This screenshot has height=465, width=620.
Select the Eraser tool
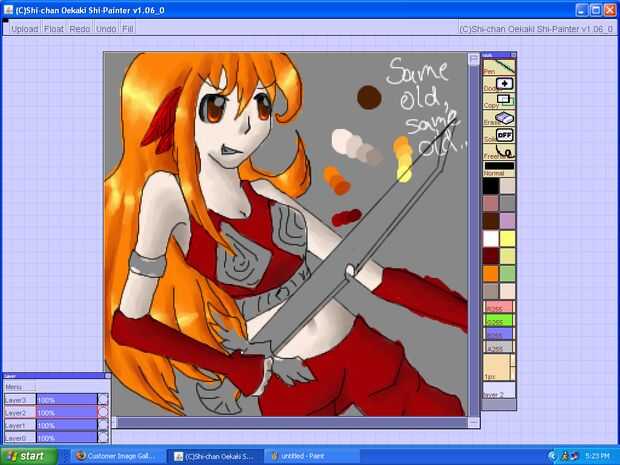tap(499, 118)
